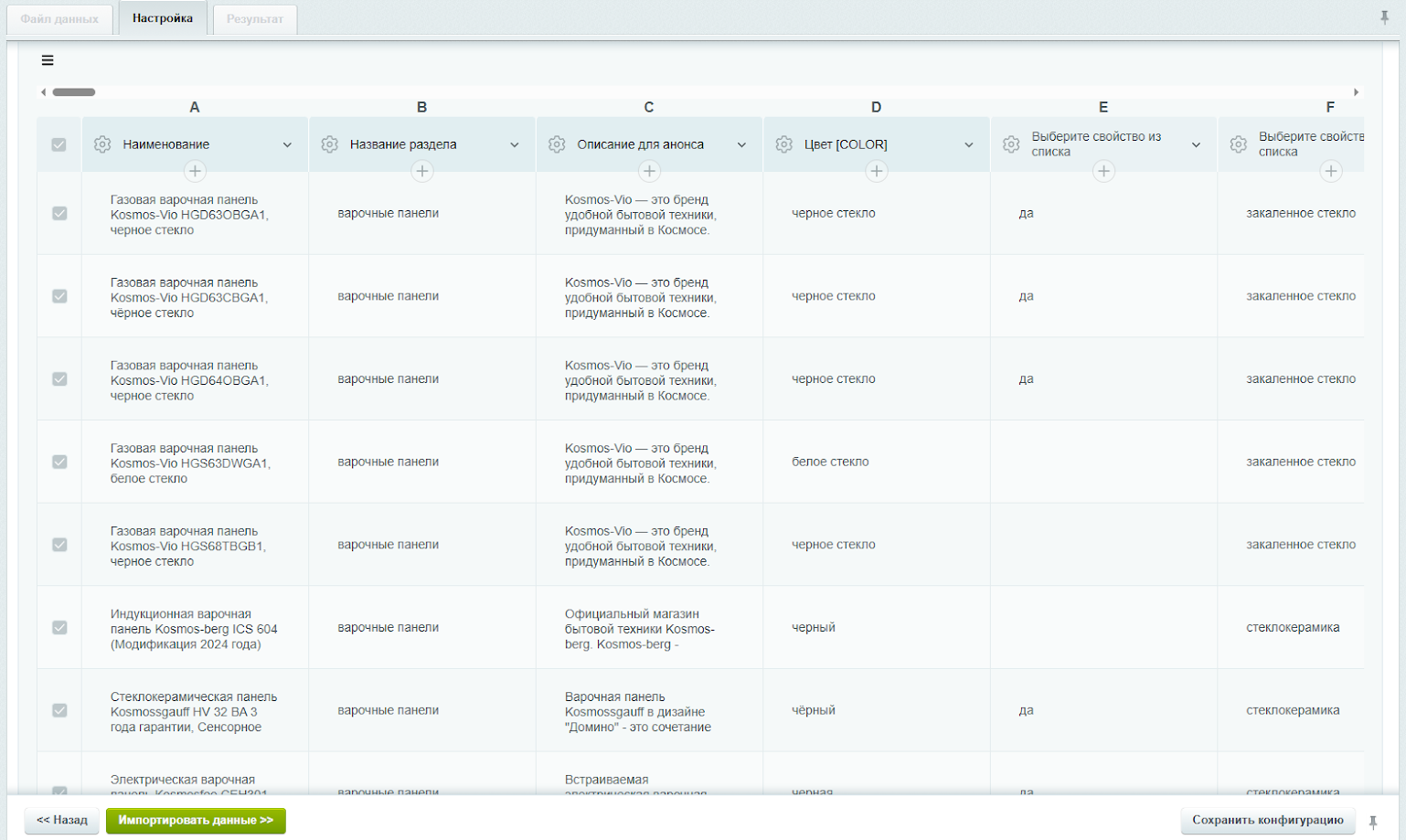Toggle the select-all header checkbox
The height and width of the screenshot is (840, 1406).
(59, 144)
